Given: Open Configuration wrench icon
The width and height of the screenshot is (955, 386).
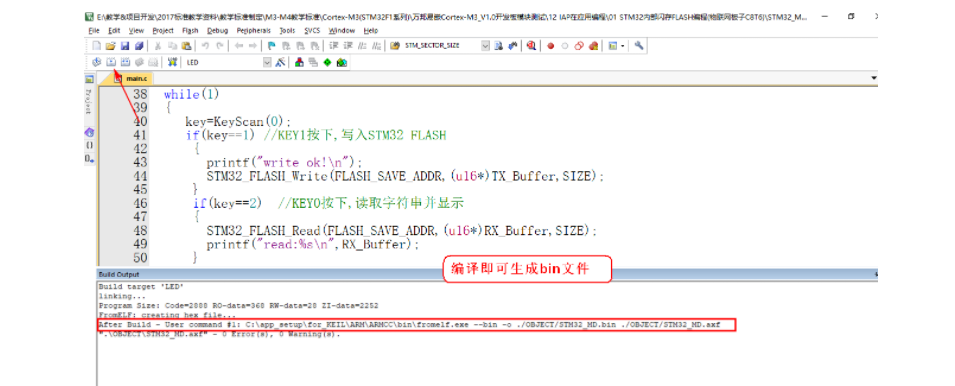Looking at the screenshot, I should click(639, 46).
